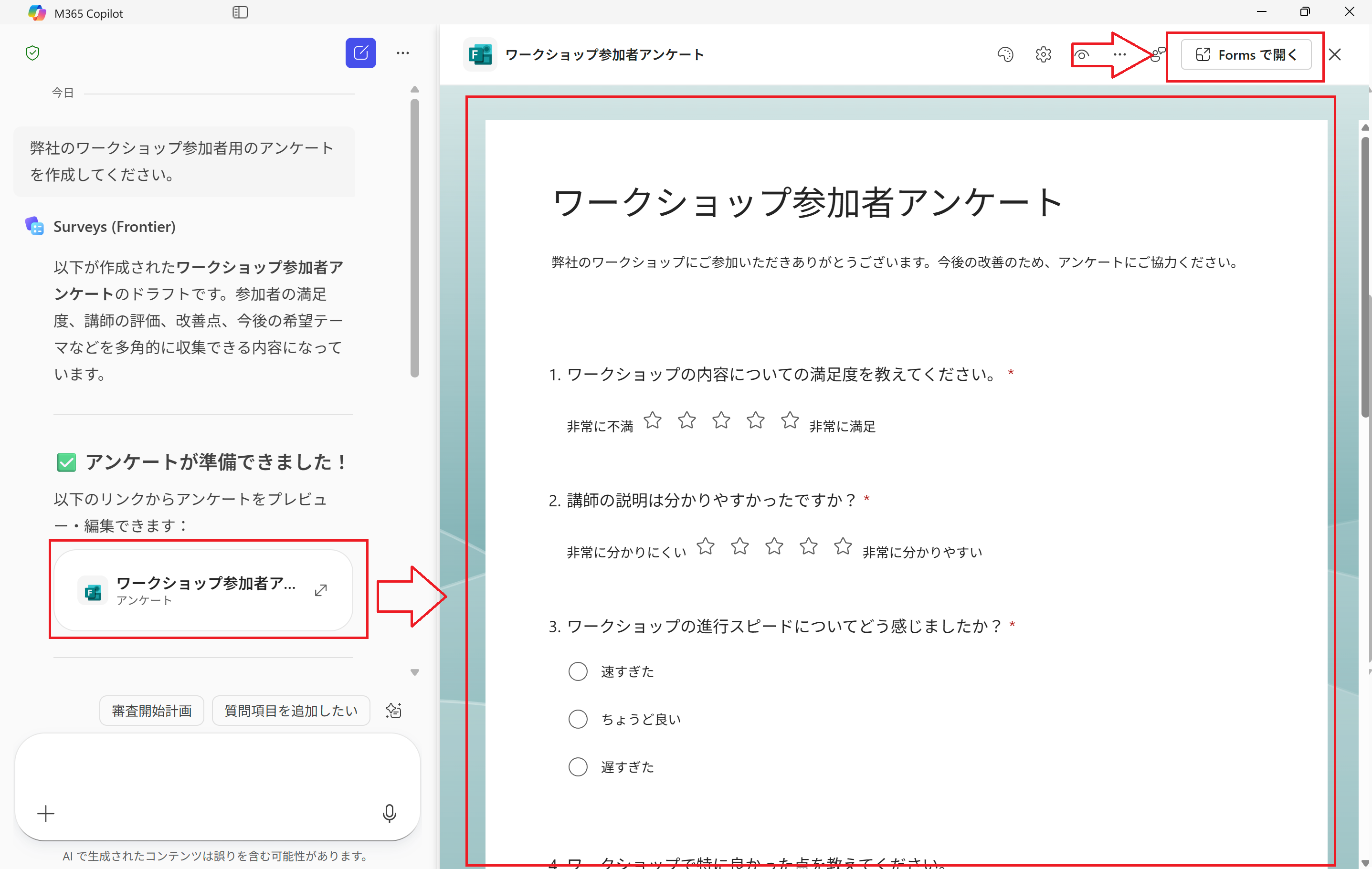
Task: Select the 審査開始計画 suggestion chip
Action: [x=151, y=710]
